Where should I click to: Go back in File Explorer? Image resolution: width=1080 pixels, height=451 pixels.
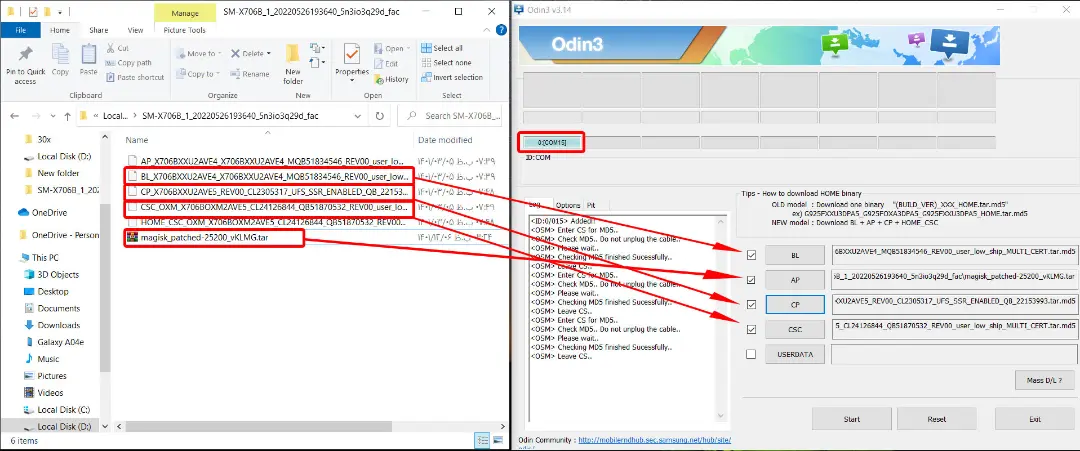pyautogui.click(x=15, y=116)
